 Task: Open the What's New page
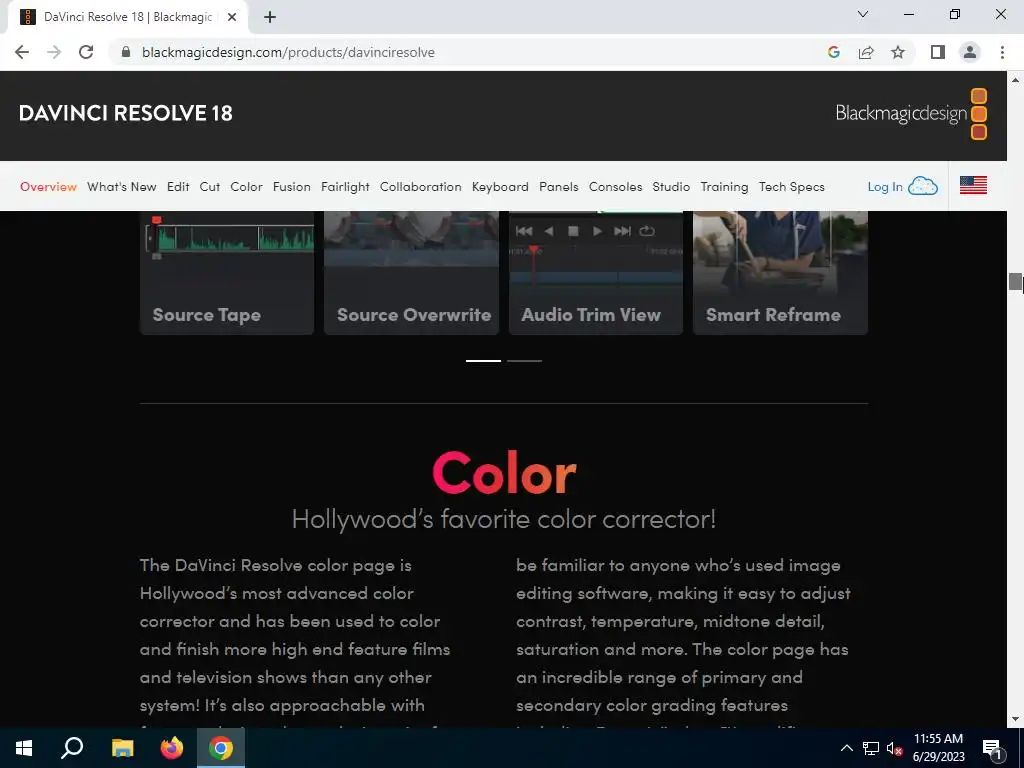coord(121,187)
